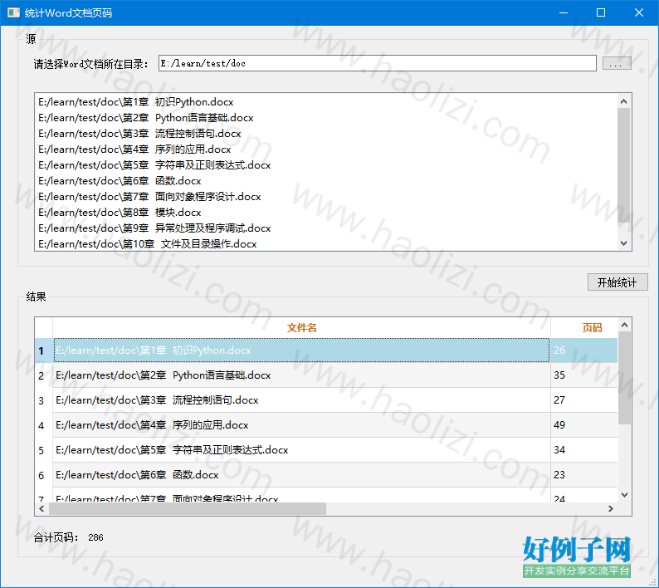Image resolution: width=659 pixels, height=588 pixels.
Task: Click the results horizontal scroll-left arrow
Action: pyautogui.click(x=42, y=509)
